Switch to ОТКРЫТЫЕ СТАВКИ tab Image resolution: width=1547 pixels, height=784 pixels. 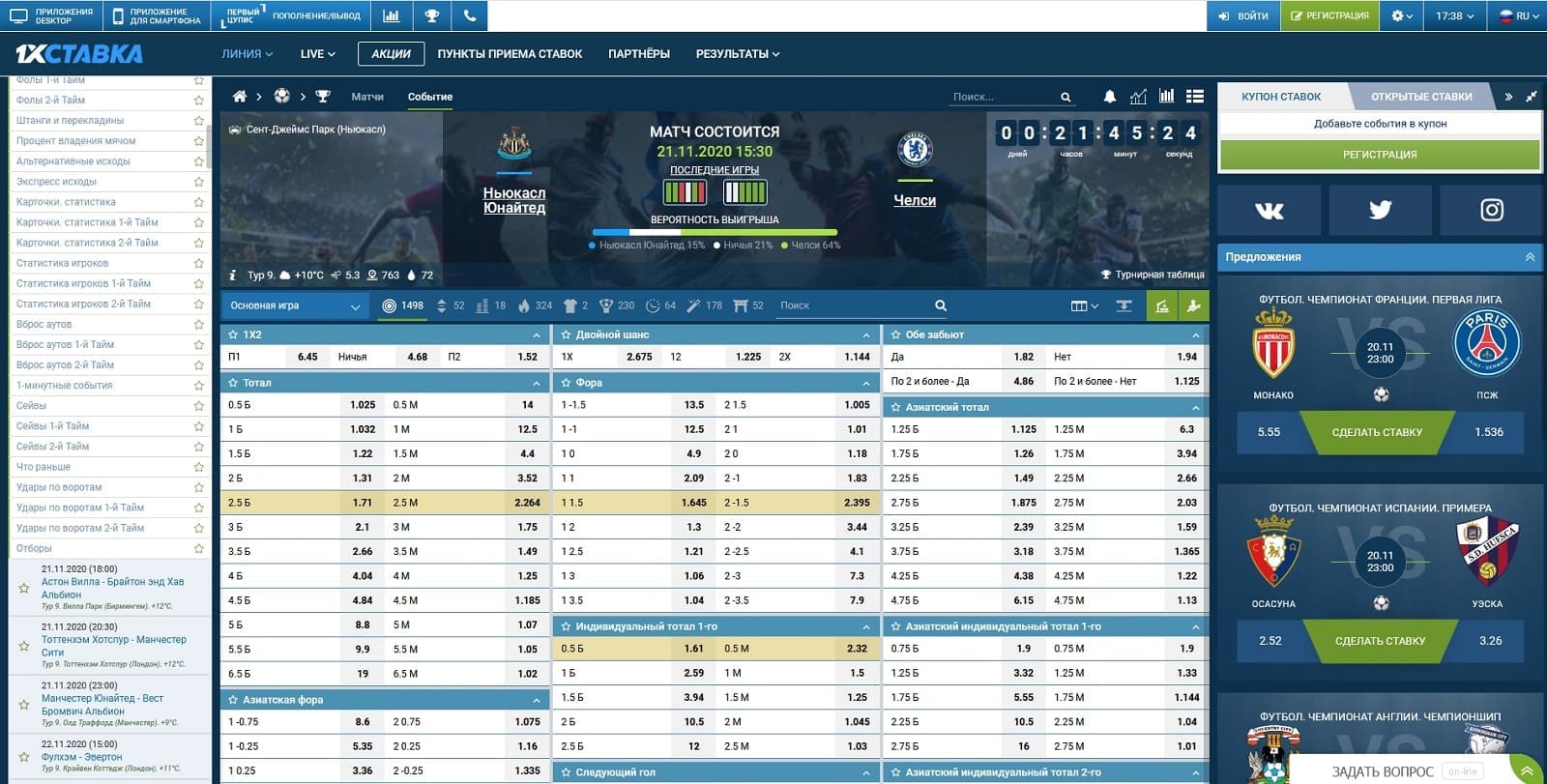[1421, 97]
